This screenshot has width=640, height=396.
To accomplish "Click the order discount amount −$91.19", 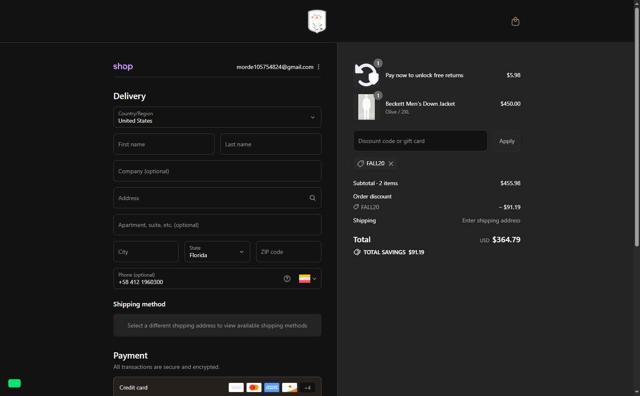I will [509, 207].
